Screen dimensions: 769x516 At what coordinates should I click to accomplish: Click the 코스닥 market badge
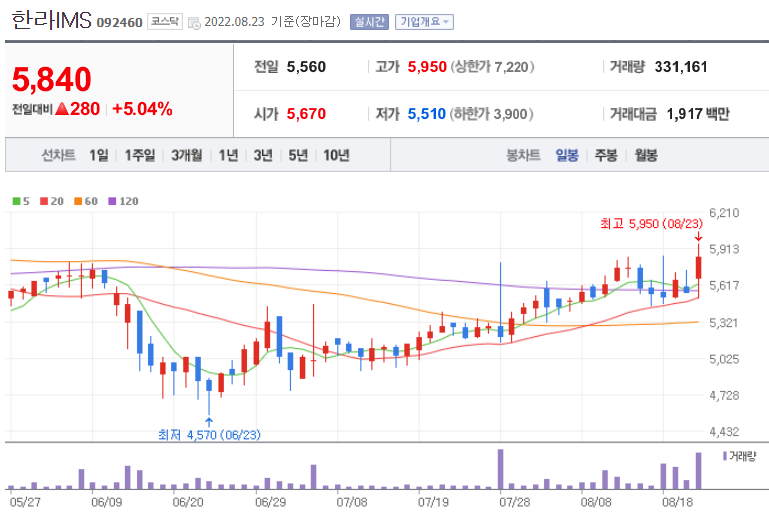pos(165,22)
